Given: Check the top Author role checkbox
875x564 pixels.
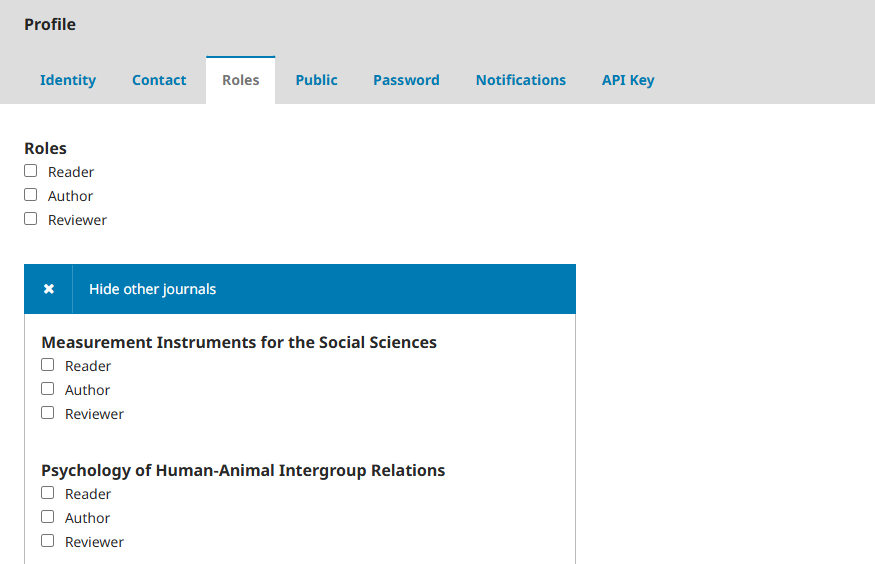Looking at the screenshot, I should tap(31, 195).
